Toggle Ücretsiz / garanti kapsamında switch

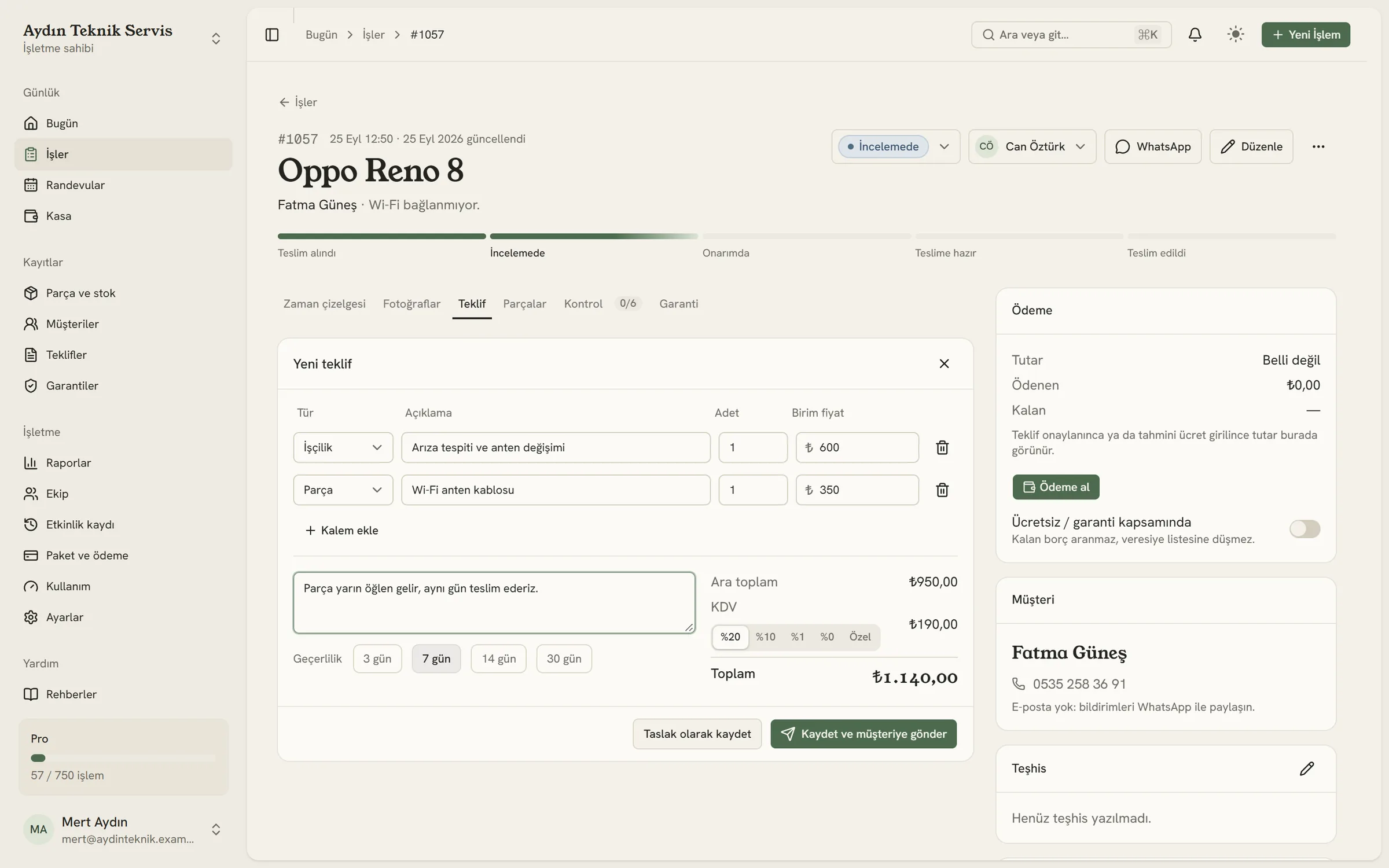(x=1305, y=529)
